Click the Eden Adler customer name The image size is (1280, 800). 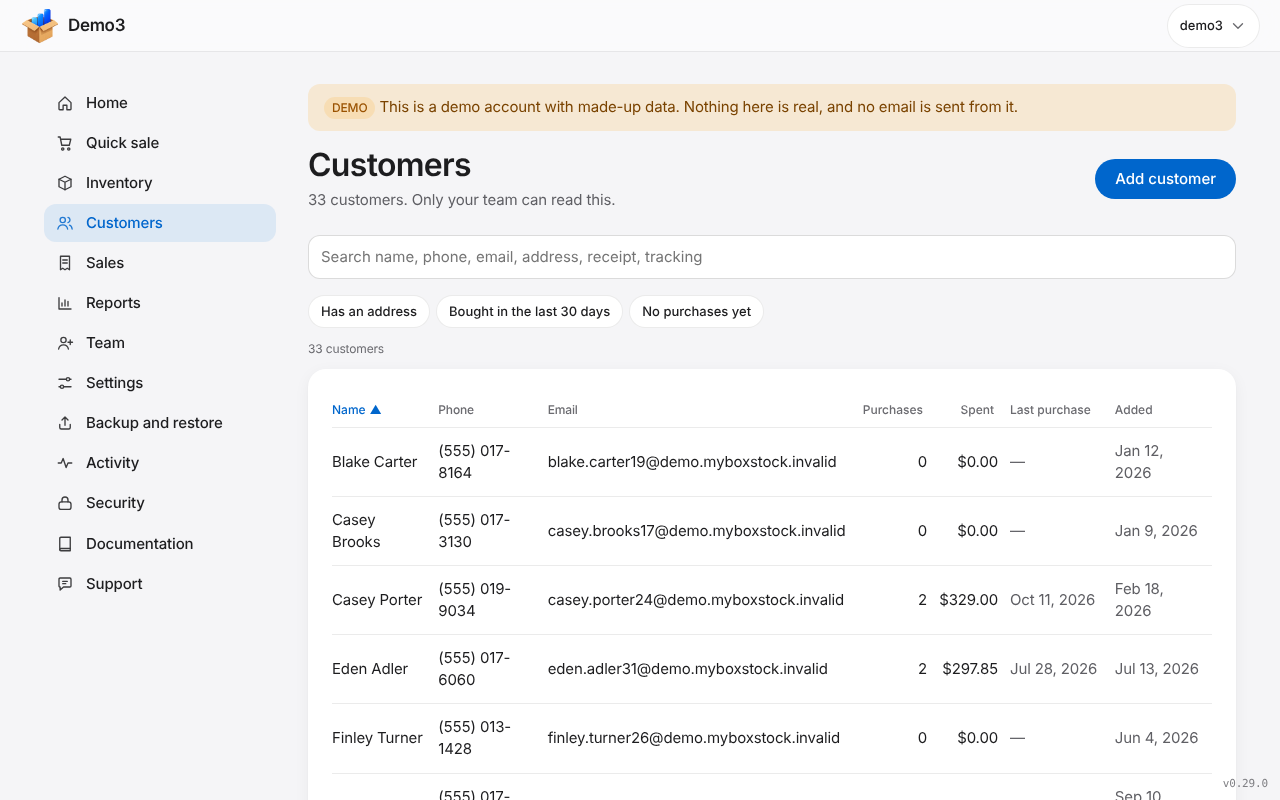click(370, 669)
